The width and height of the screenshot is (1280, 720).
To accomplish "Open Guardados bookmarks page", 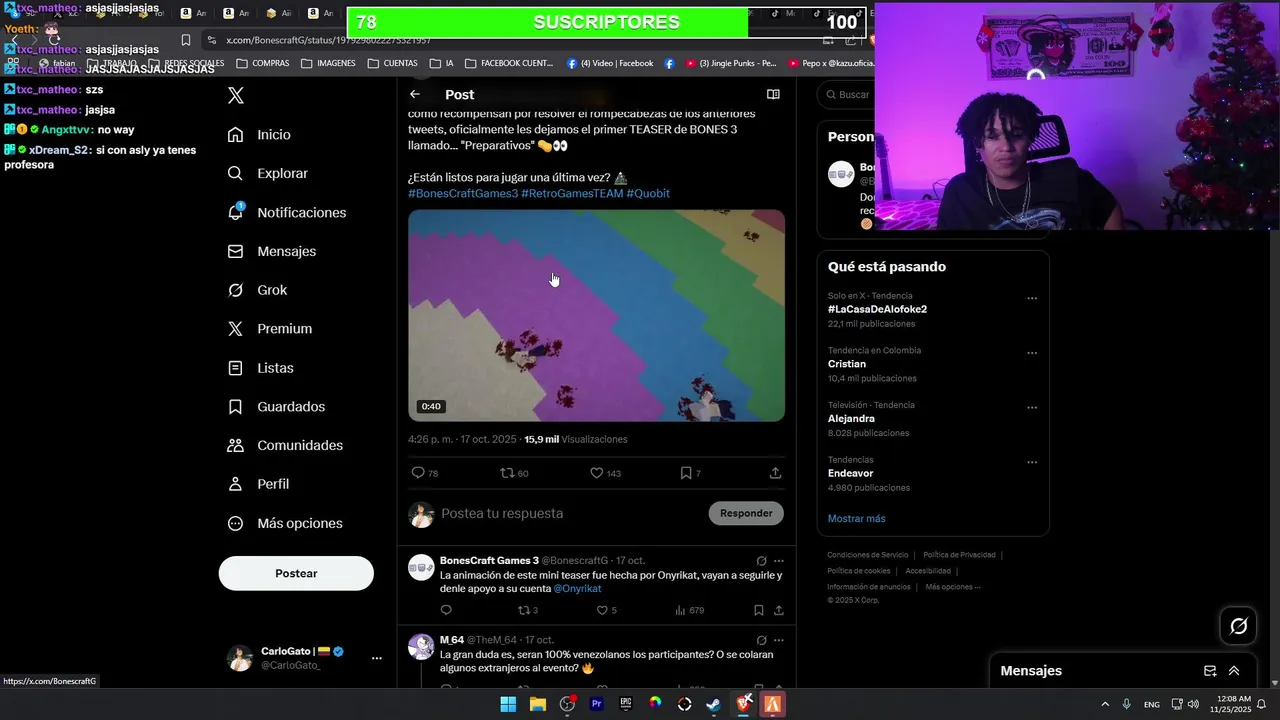I will [276, 407].
